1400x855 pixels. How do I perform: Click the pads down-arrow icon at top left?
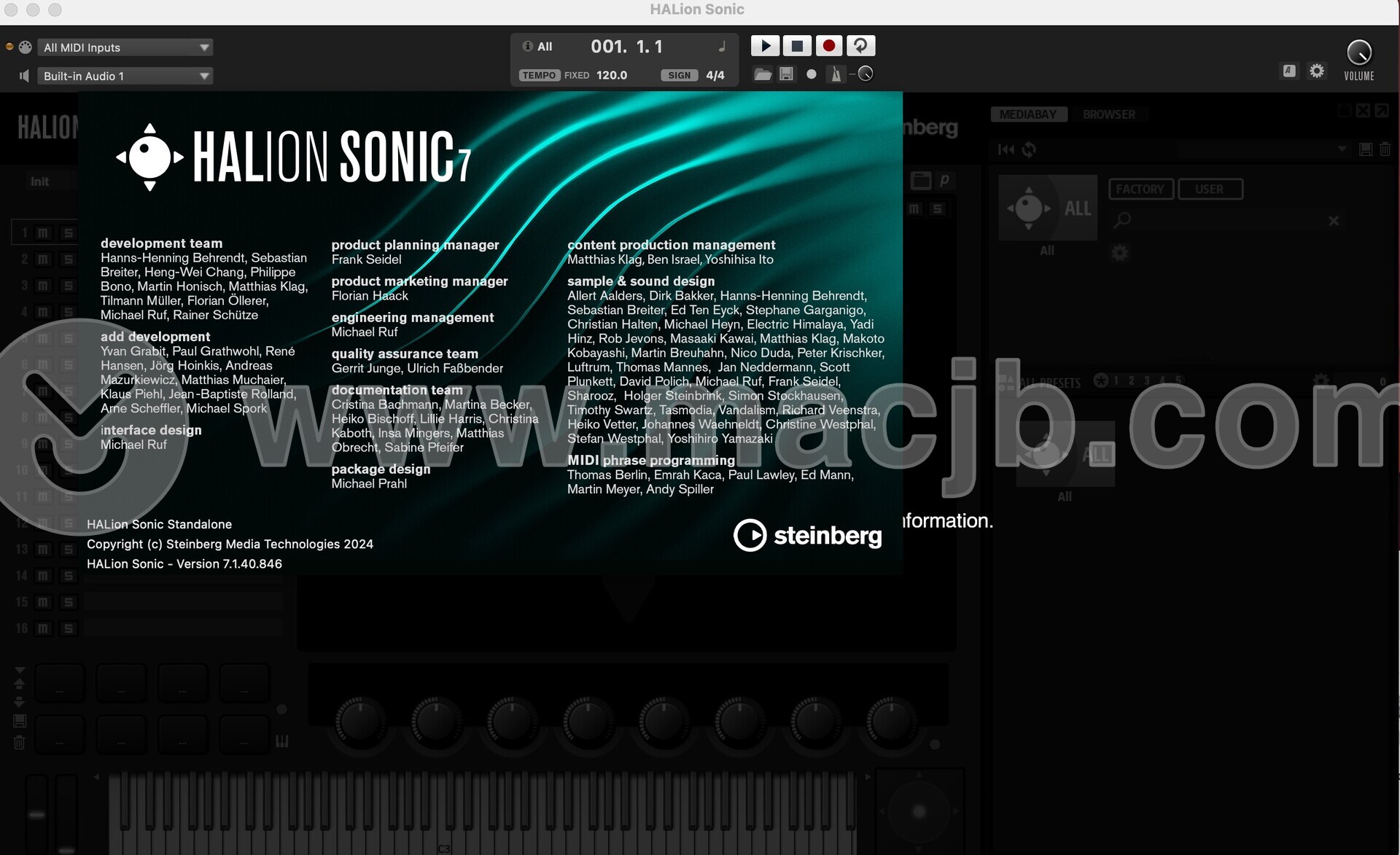[x=20, y=670]
